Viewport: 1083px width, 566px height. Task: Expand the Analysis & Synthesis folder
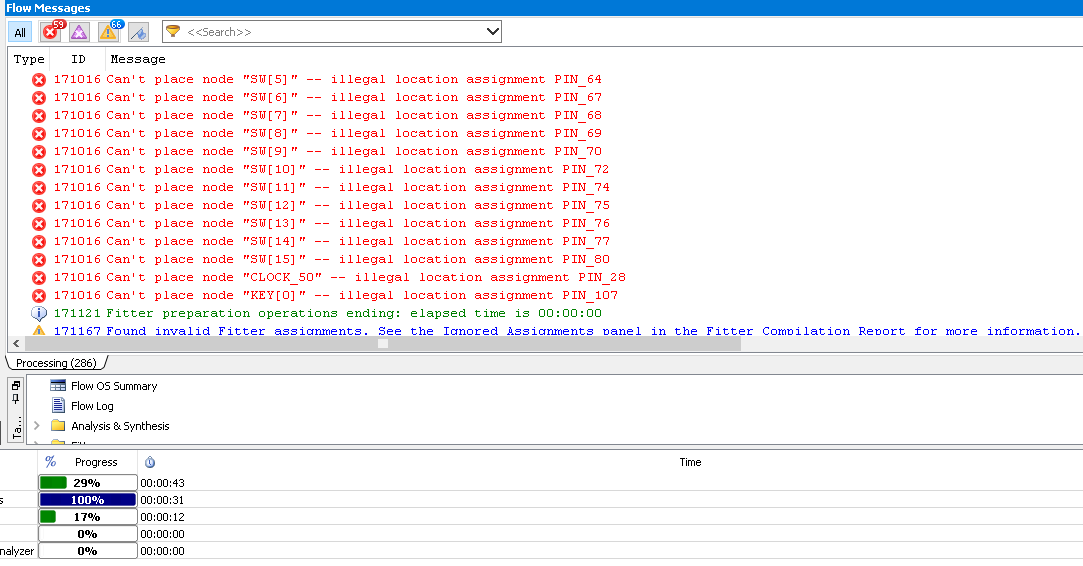tap(37, 426)
